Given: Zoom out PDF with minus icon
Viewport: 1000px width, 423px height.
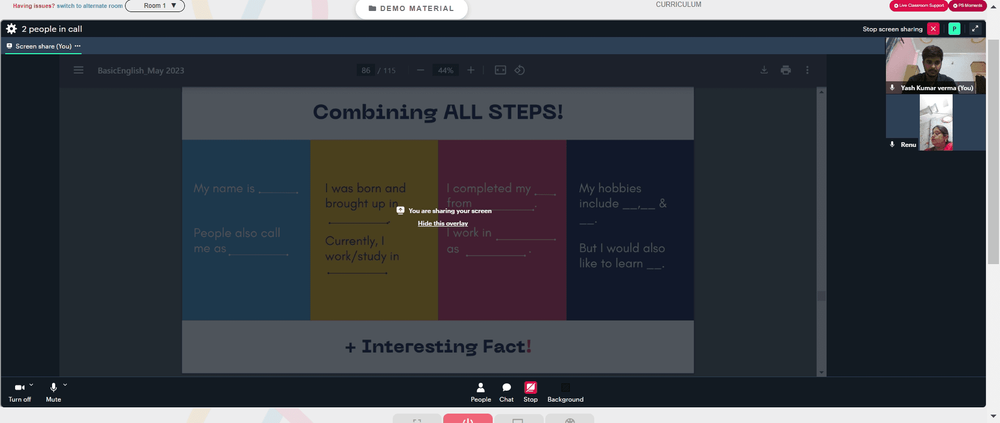Looking at the screenshot, I should [x=420, y=70].
